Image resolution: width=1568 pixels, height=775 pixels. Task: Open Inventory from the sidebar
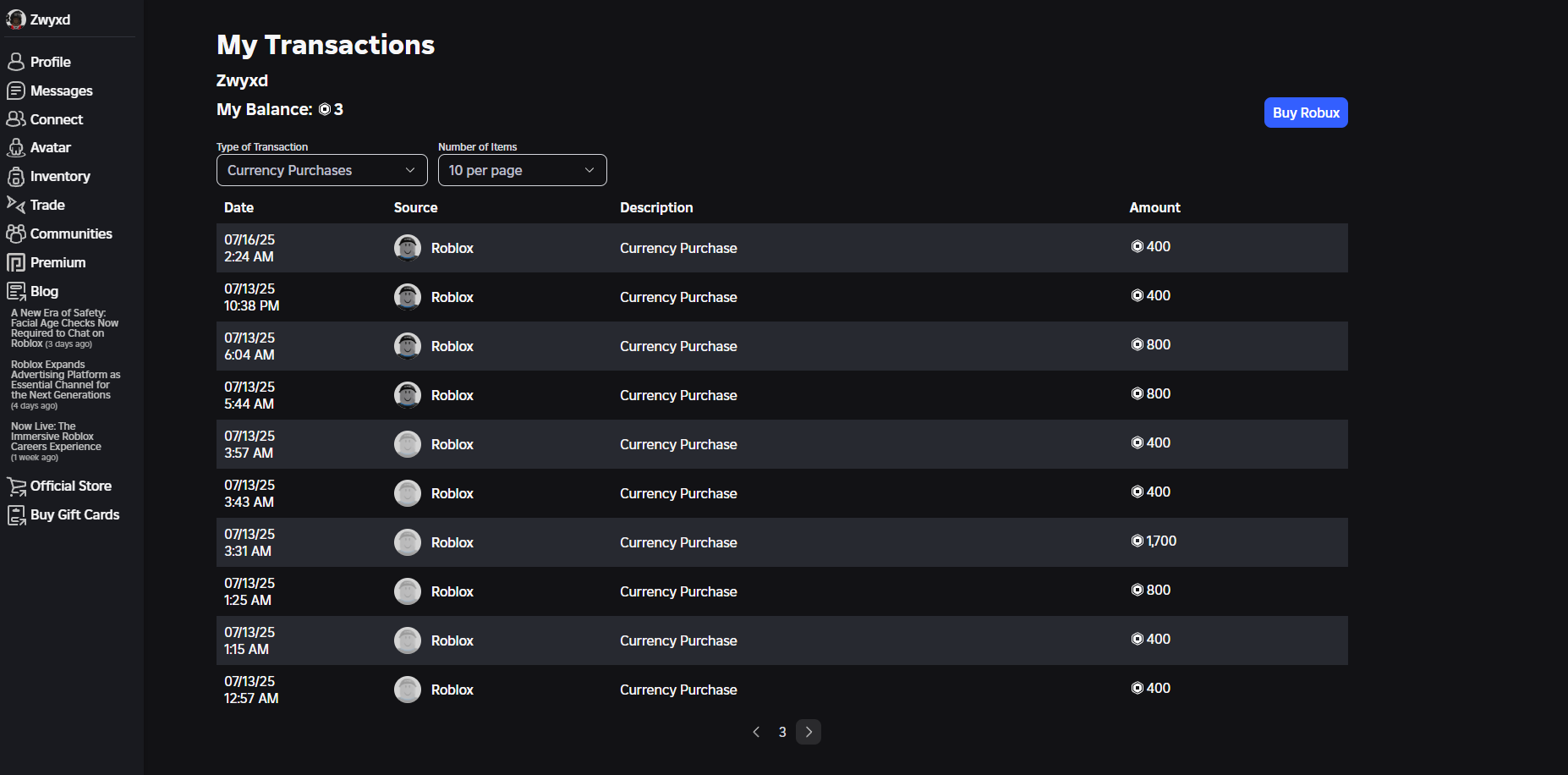(x=60, y=176)
